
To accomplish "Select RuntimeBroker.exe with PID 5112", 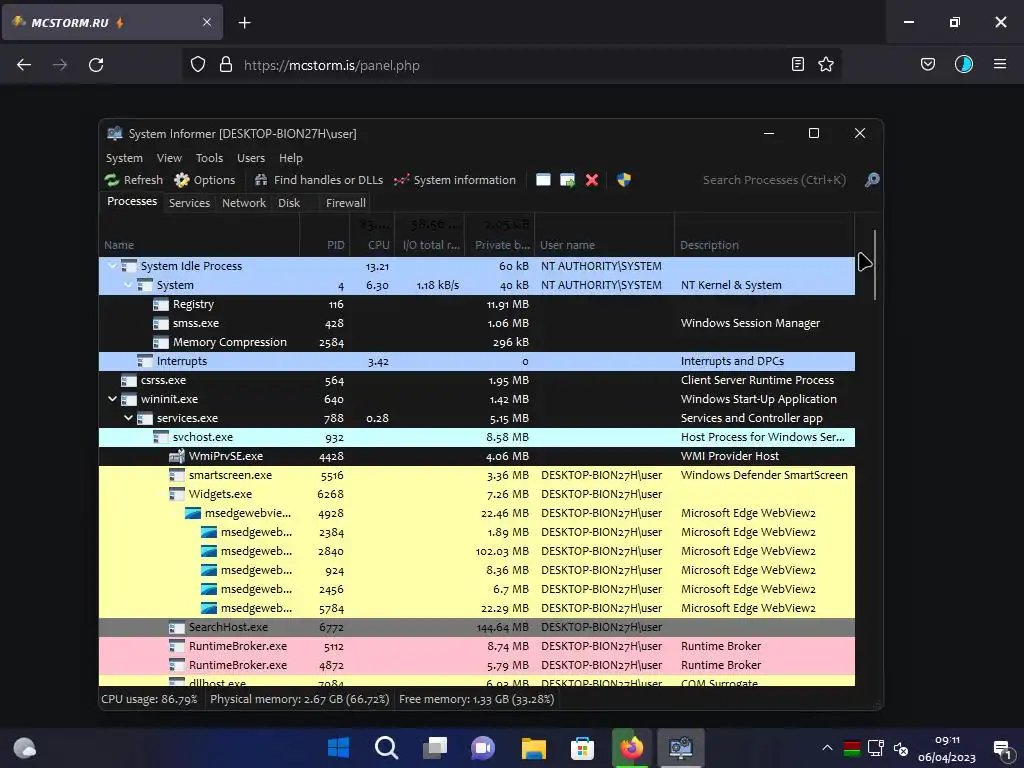I will [477, 646].
